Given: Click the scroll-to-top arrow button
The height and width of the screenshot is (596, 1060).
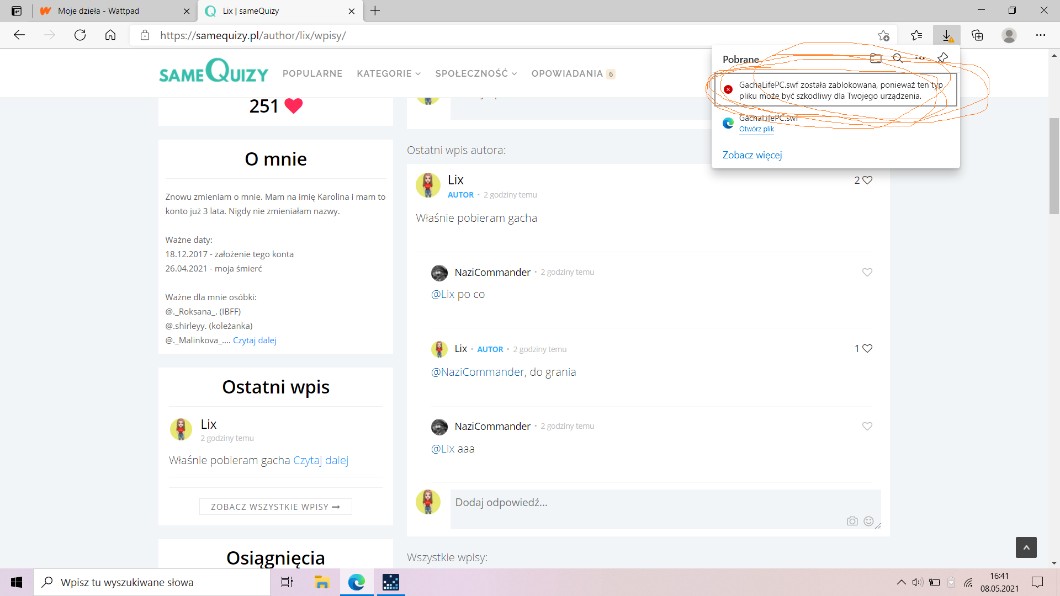Looking at the screenshot, I should pos(1026,547).
